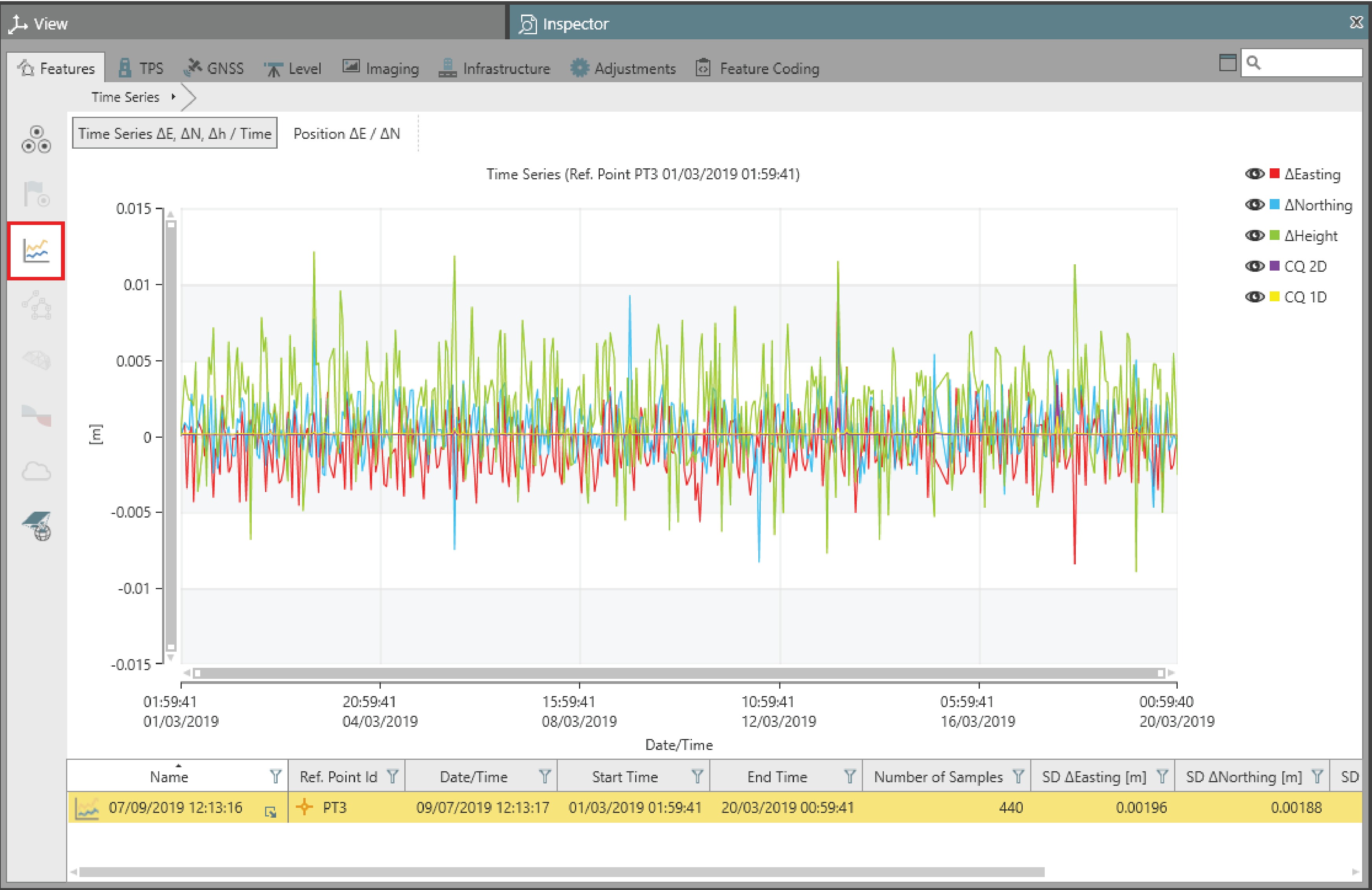Select the point cloud sidebar icon
This screenshot has width=1372, height=890.
click(x=36, y=471)
